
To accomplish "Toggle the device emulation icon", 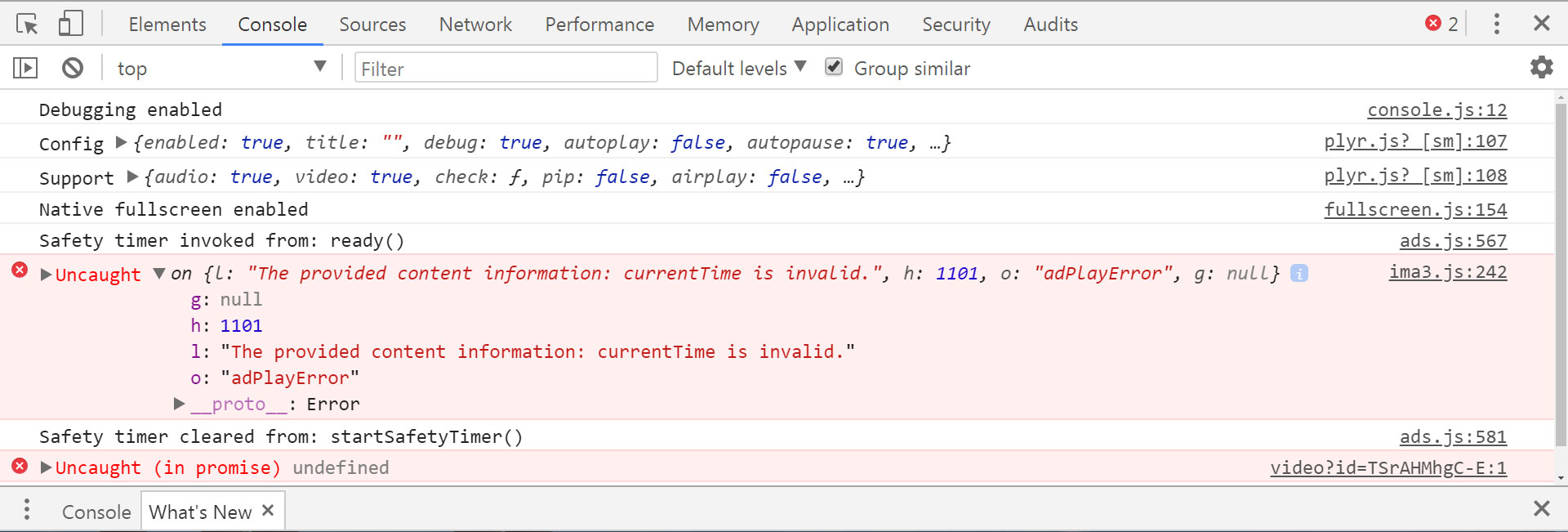I will point(70,24).
